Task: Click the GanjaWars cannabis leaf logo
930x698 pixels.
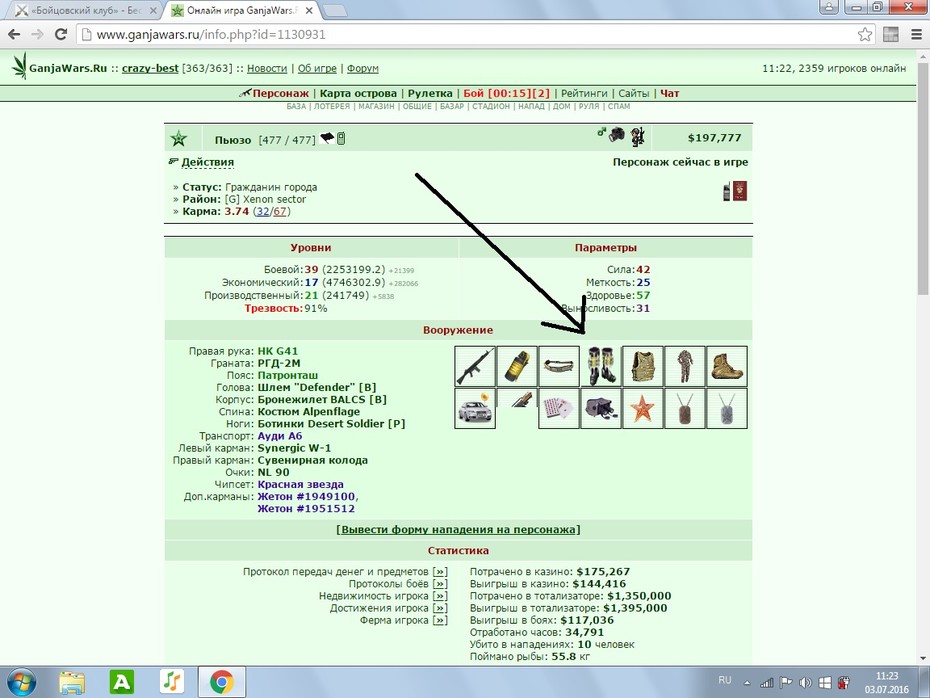Action: tap(20, 66)
